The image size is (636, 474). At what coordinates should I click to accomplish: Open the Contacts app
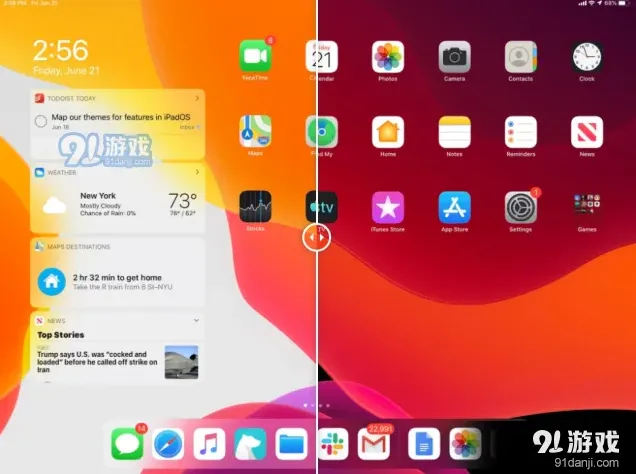pyautogui.click(x=521, y=57)
